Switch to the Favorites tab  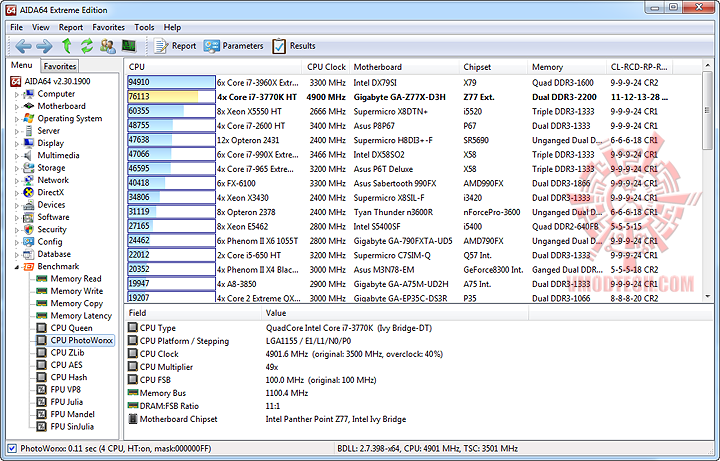60,66
